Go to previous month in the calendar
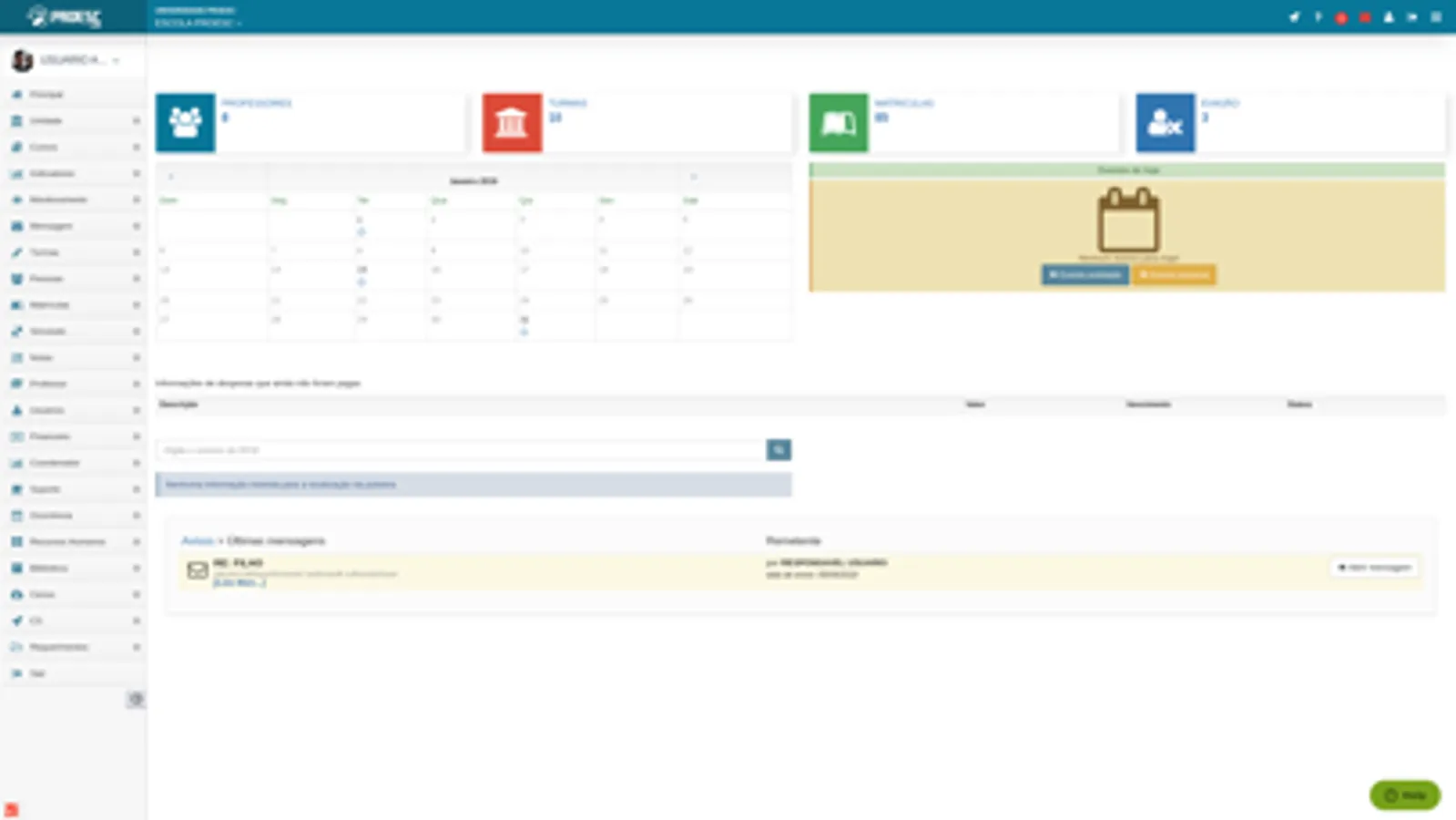The height and width of the screenshot is (820, 1456). point(170,177)
